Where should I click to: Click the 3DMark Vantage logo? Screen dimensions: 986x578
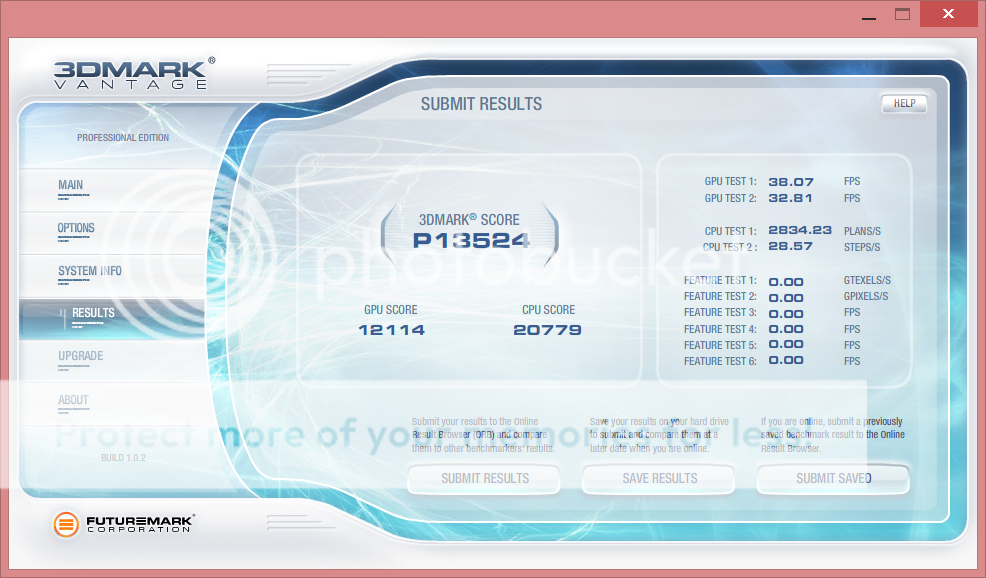point(131,75)
